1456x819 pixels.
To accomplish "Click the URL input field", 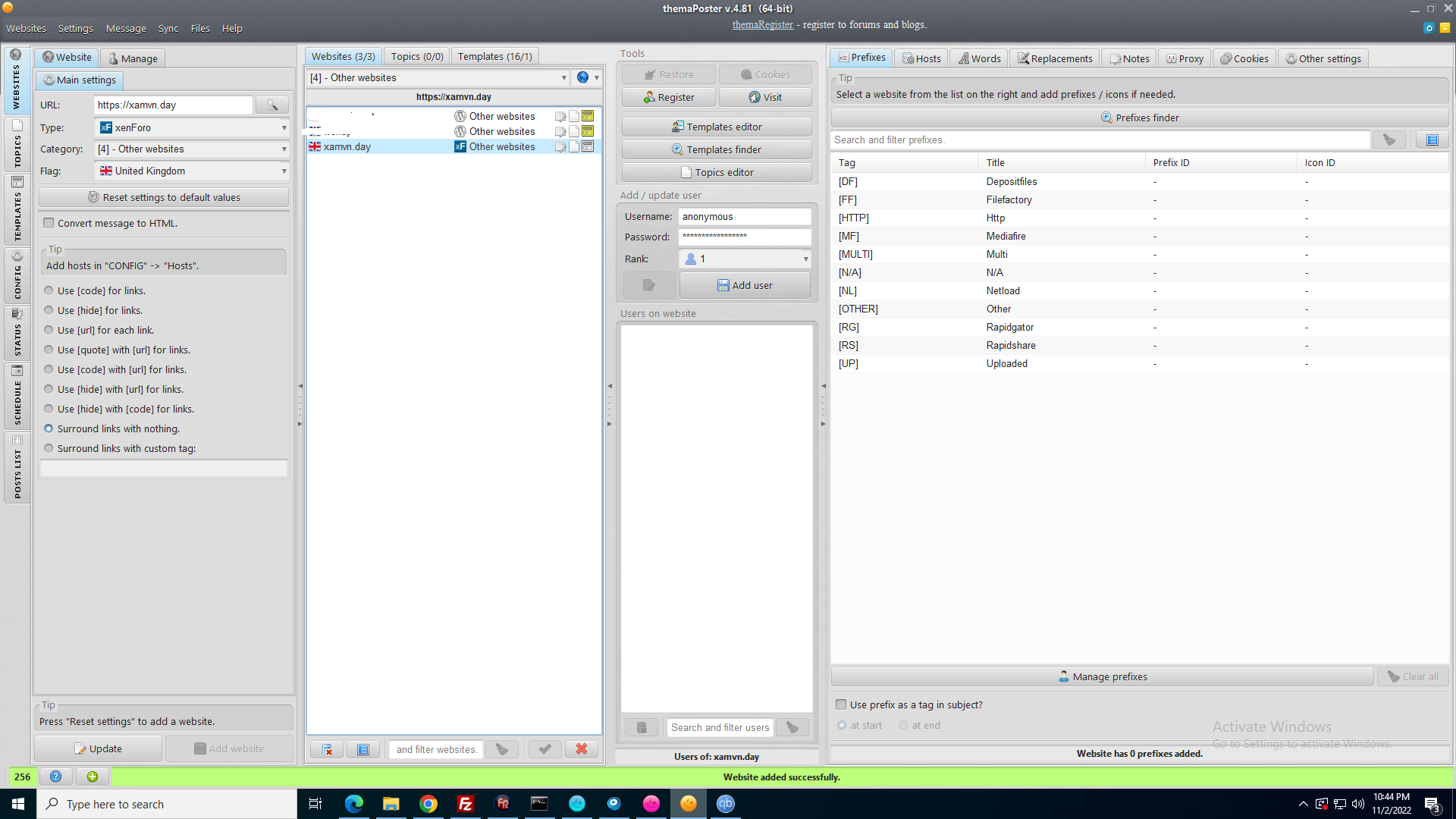I will [174, 105].
